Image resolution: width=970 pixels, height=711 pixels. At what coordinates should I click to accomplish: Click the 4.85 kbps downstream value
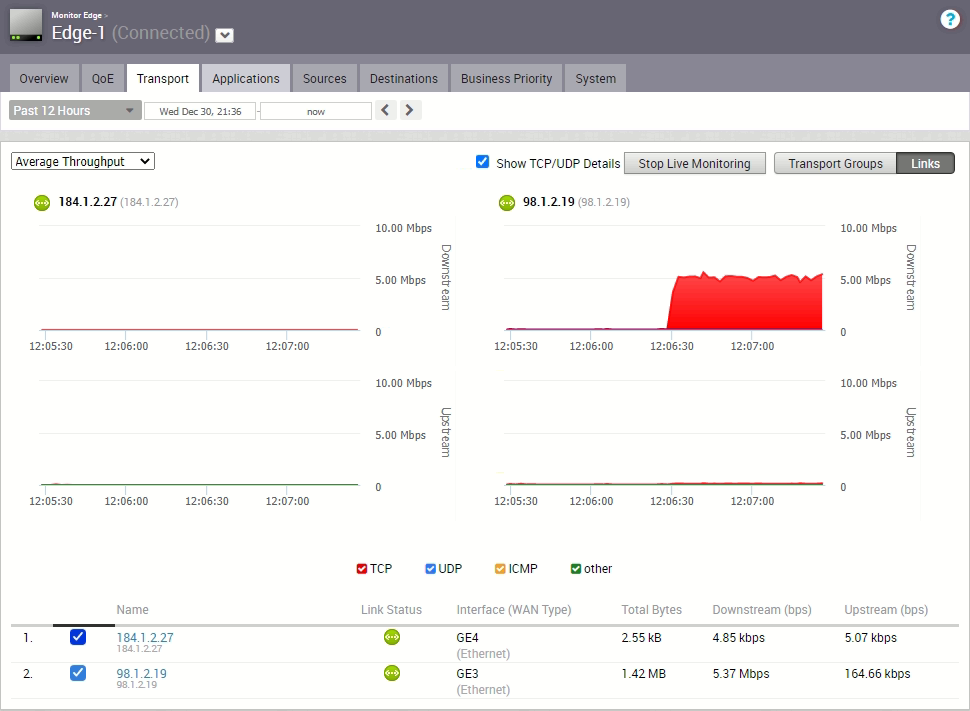coord(739,637)
